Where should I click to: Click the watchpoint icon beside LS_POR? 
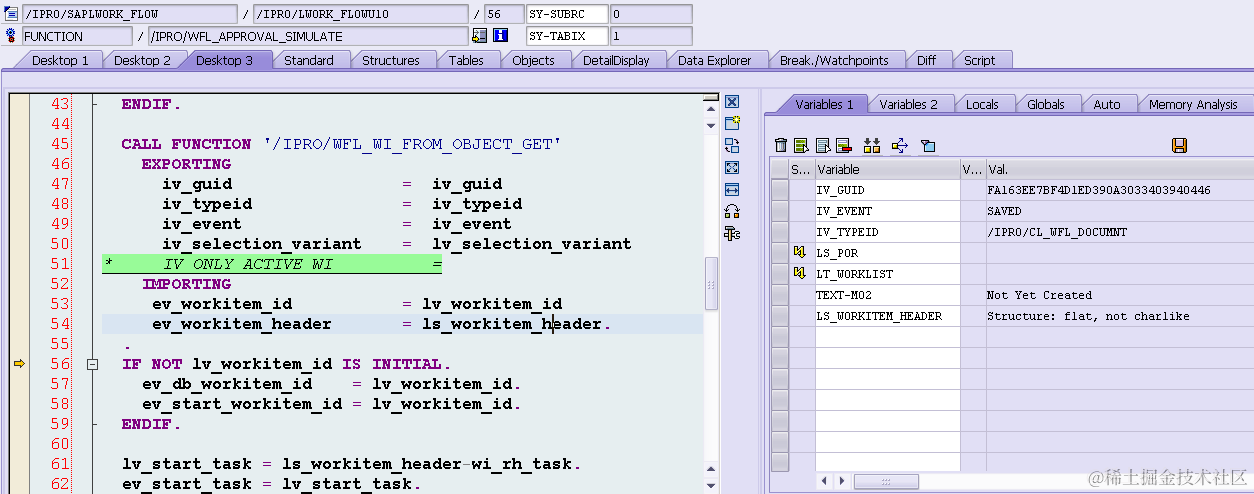[799, 253]
